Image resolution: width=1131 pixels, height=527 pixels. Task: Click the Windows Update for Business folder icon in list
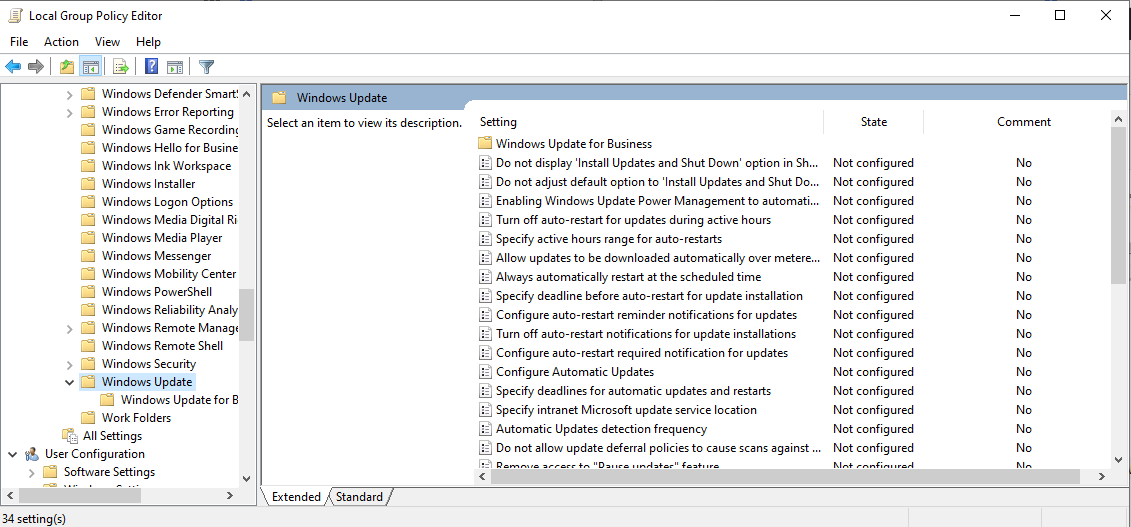(x=485, y=143)
